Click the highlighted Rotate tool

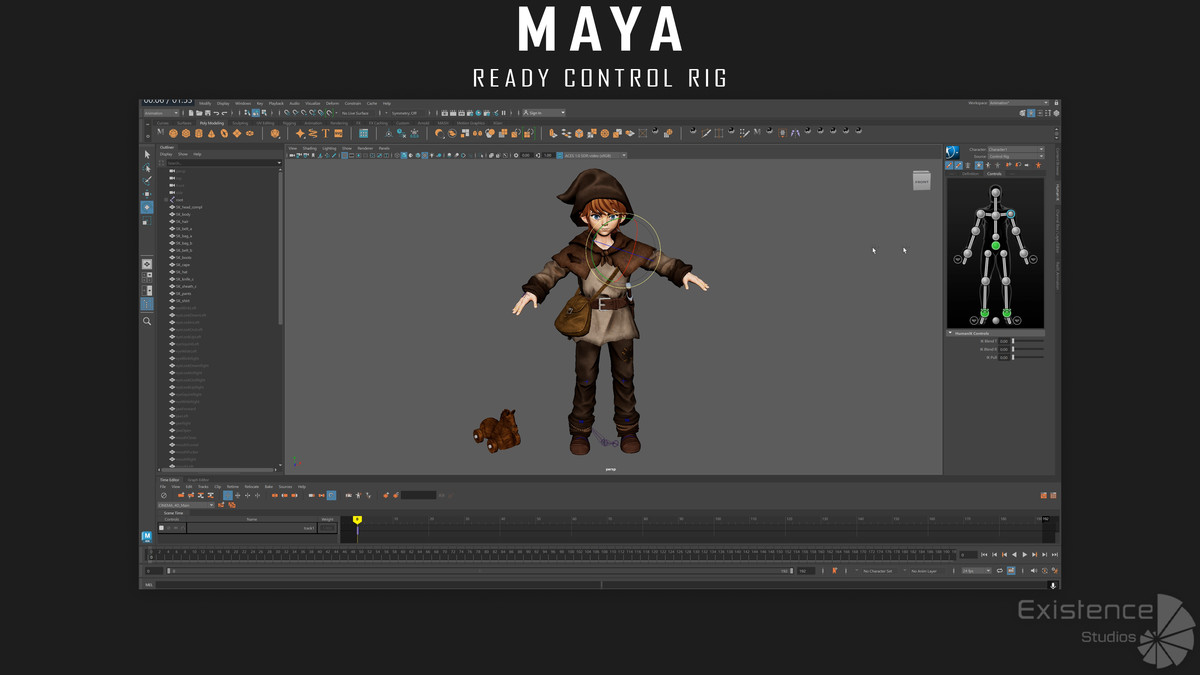click(x=147, y=207)
